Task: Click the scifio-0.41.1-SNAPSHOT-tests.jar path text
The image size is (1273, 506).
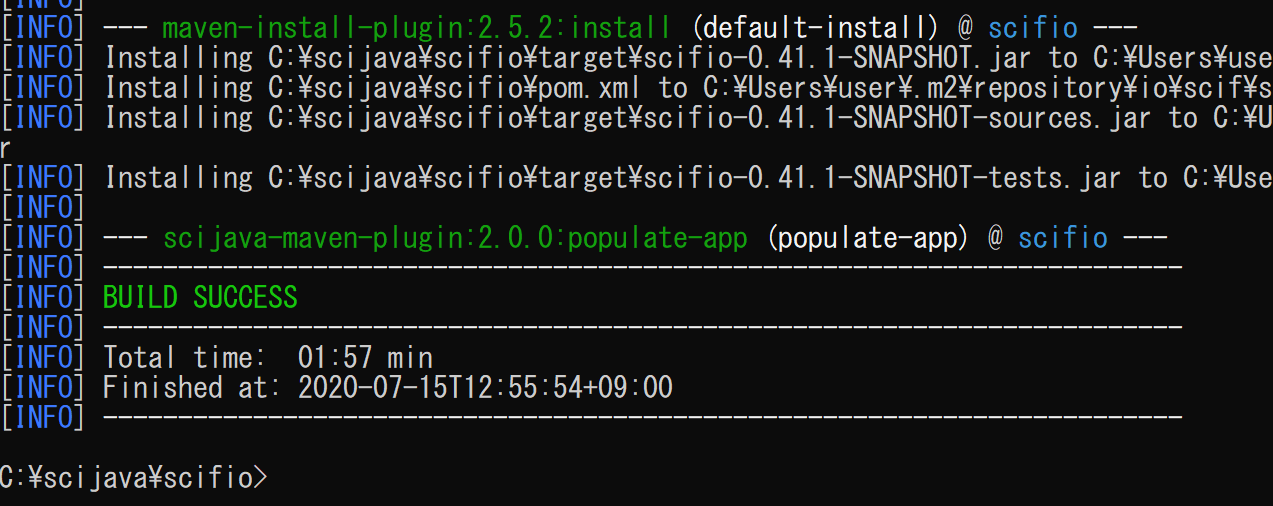Action: [860, 178]
